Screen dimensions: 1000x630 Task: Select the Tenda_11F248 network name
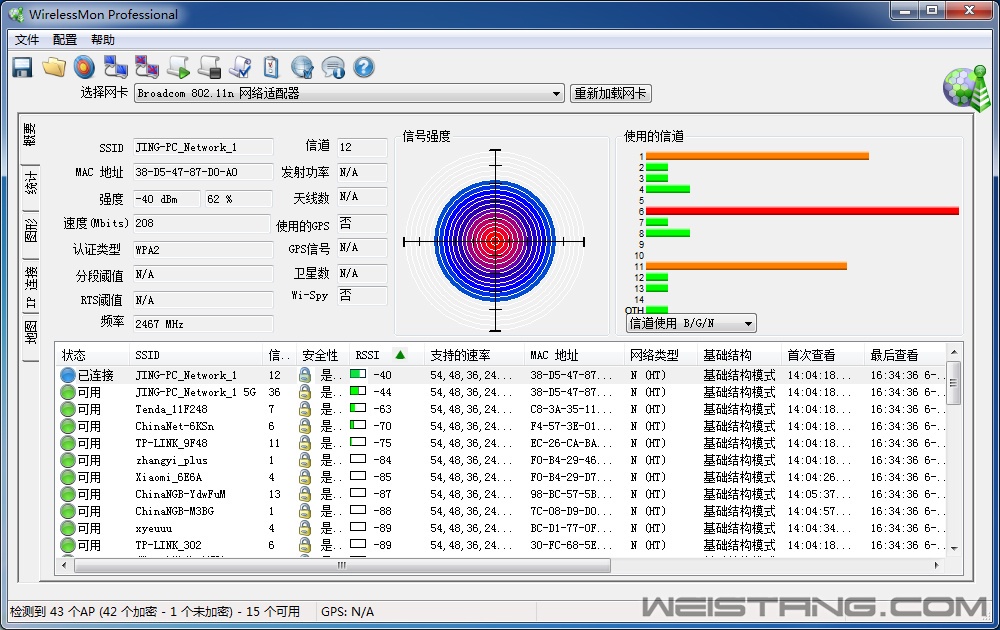click(x=171, y=409)
